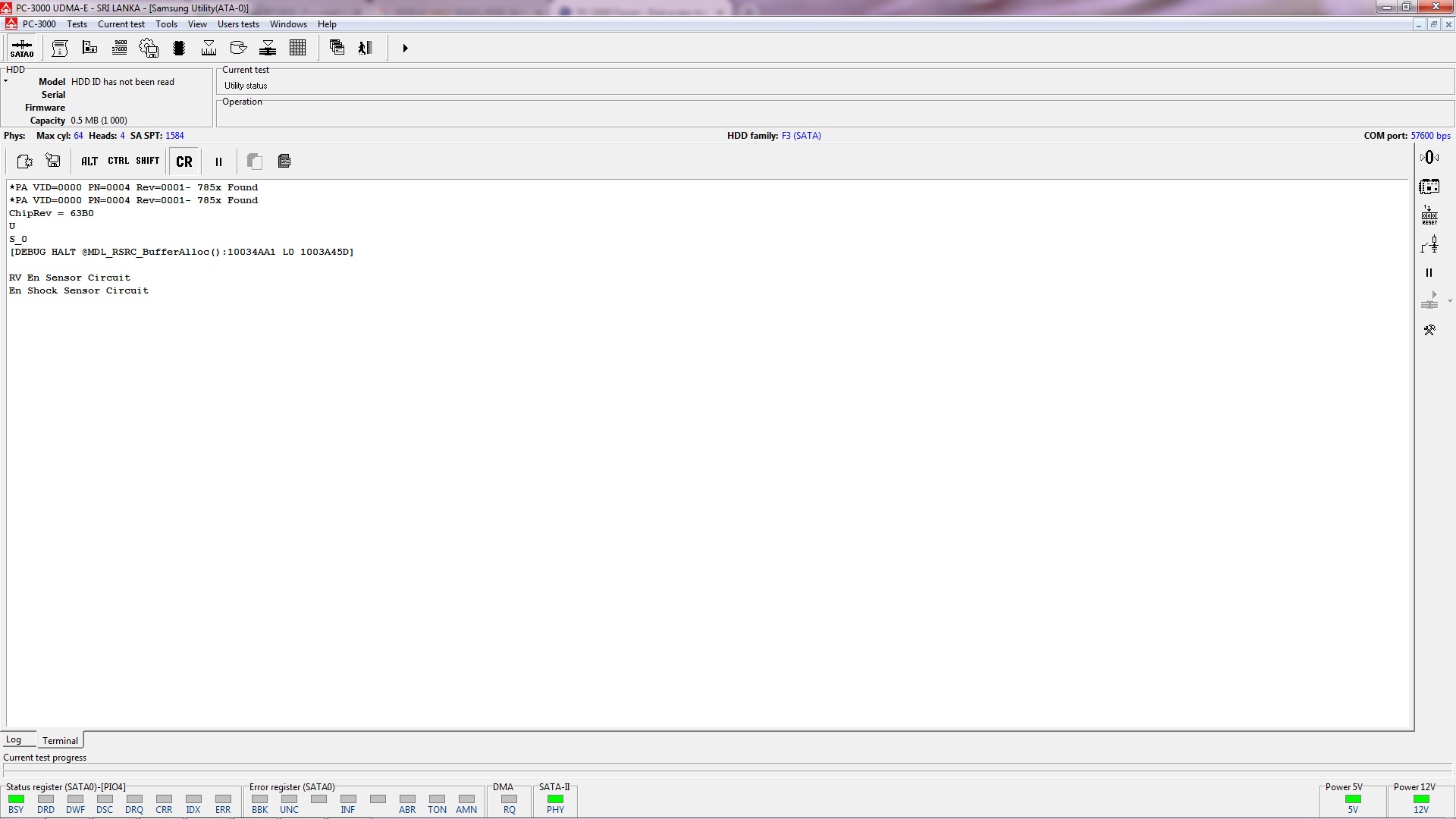1456x819 pixels.
Task: Click the SATA0 port selection icon
Action: (21, 48)
